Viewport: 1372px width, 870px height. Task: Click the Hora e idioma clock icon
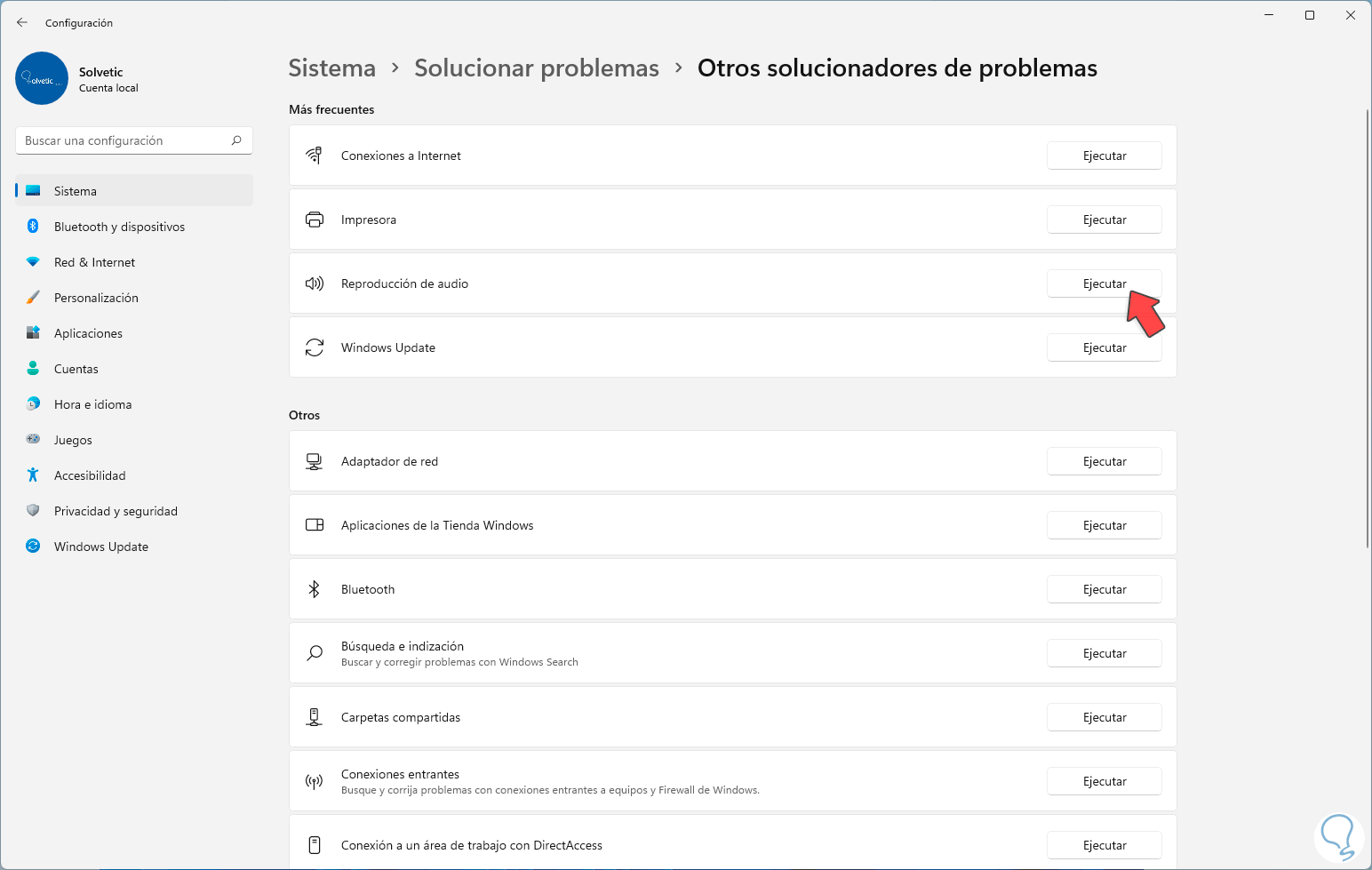click(33, 404)
